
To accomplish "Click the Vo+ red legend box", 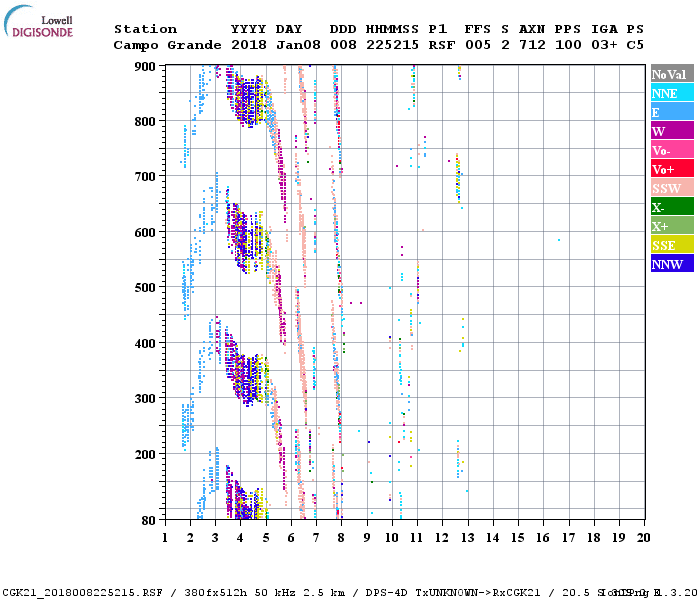I will pyautogui.click(x=672, y=168).
